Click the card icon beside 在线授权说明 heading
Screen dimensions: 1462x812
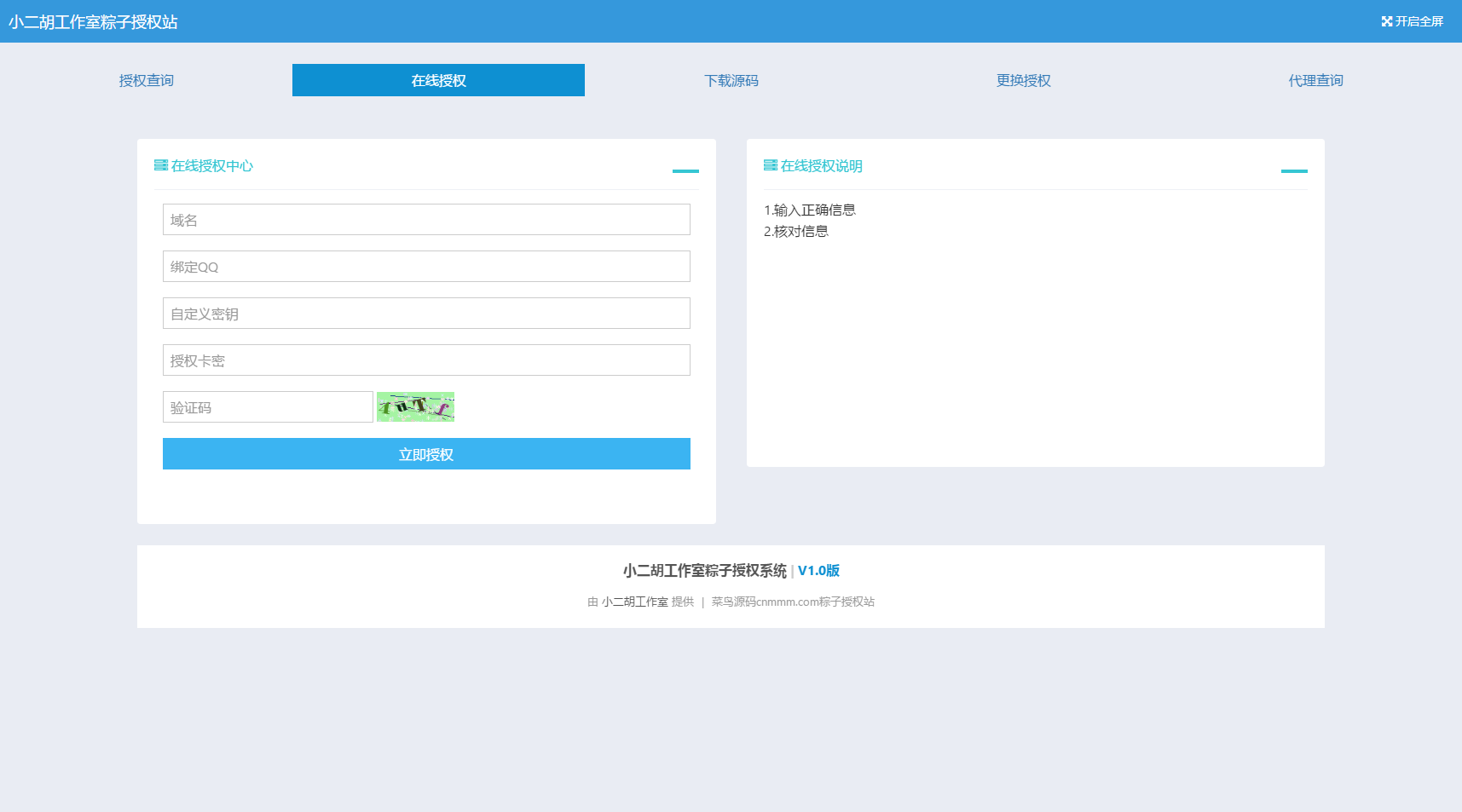[770, 165]
